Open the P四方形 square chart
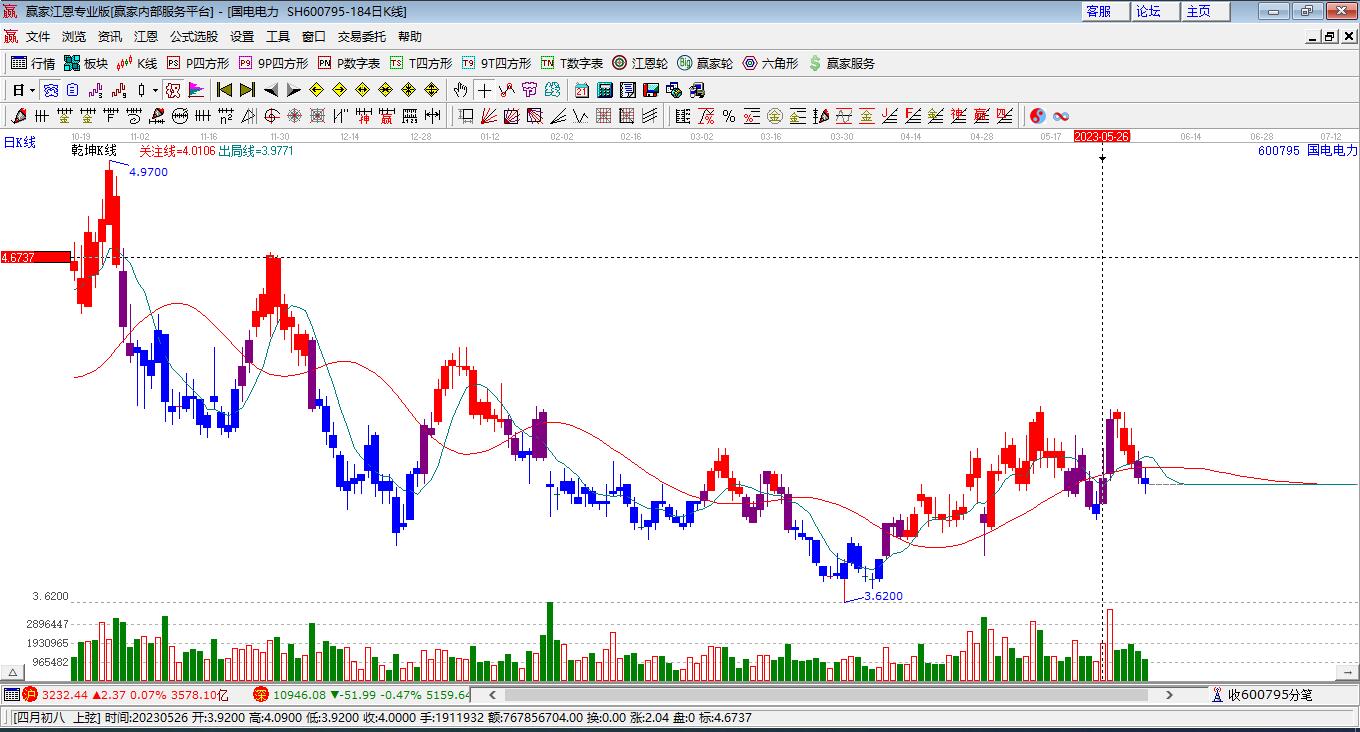This screenshot has width=1360, height=732. 197,63
